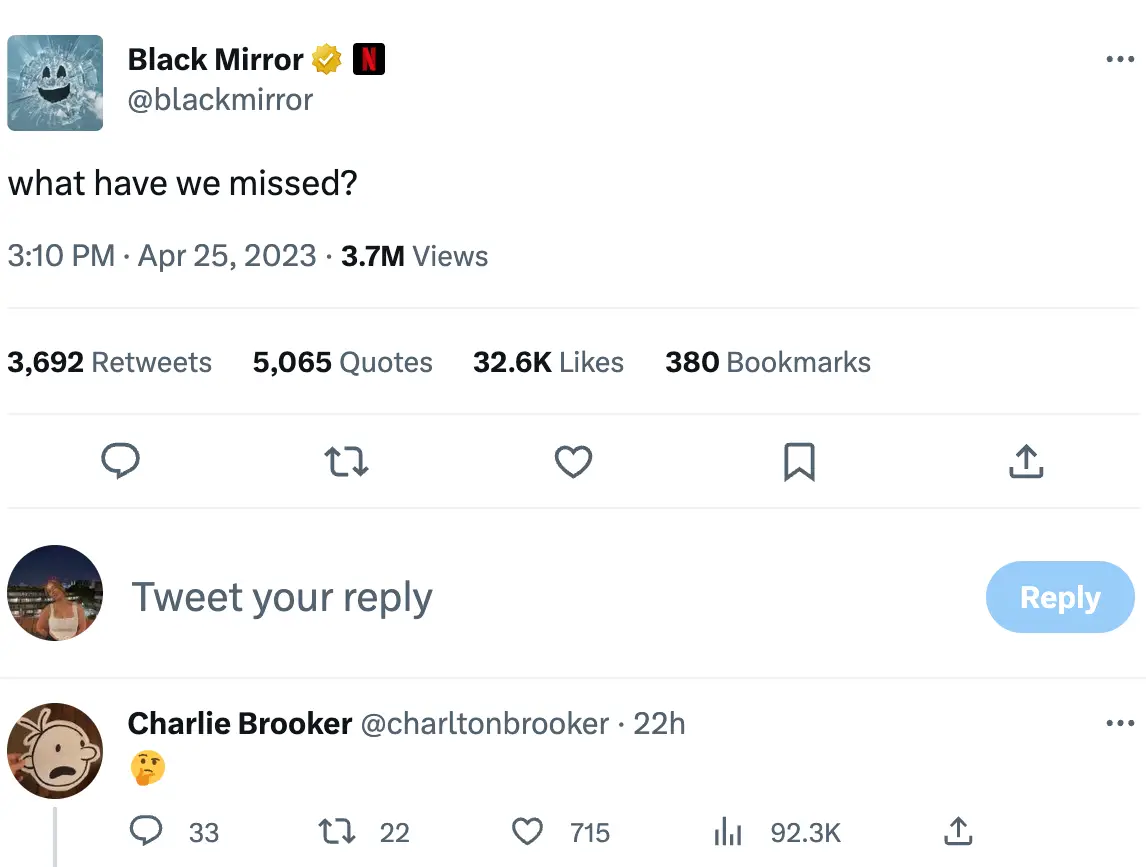Open more options for Charlie Brooker's reply
Screen dimensions: 1146x867
(1120, 723)
